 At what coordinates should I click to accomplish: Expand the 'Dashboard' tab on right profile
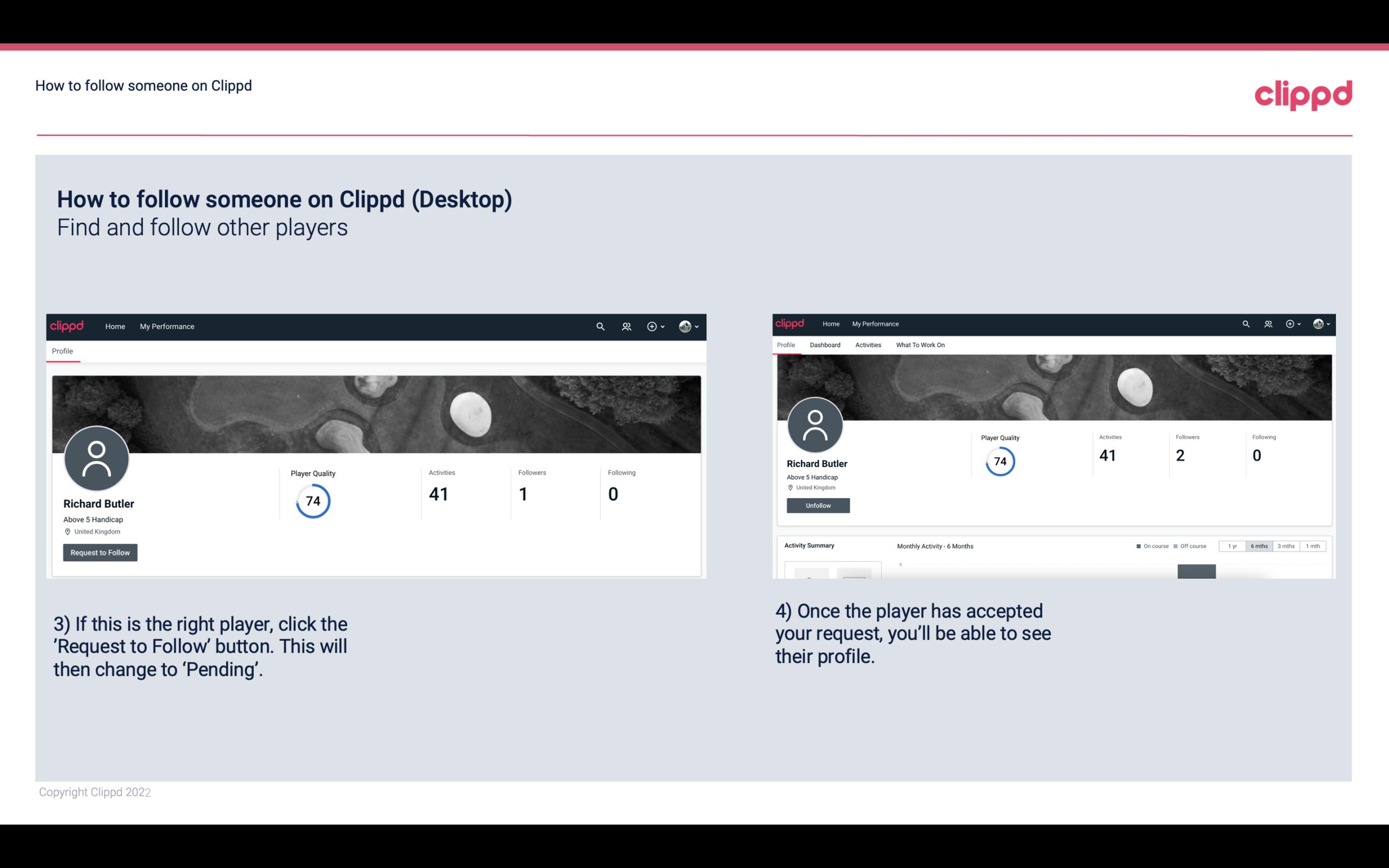point(825,345)
